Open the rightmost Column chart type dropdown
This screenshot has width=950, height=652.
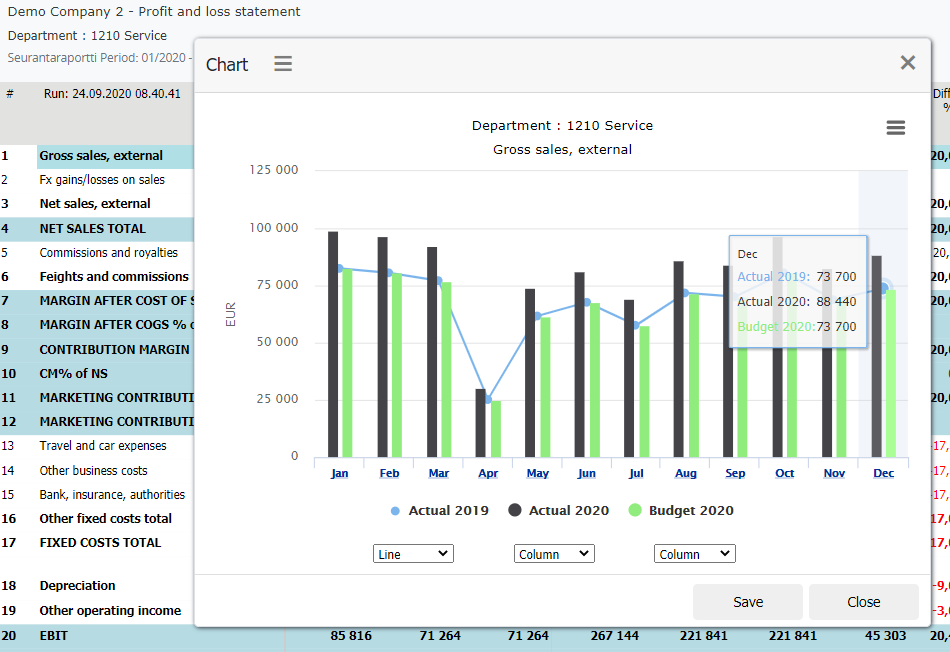[x=695, y=554]
